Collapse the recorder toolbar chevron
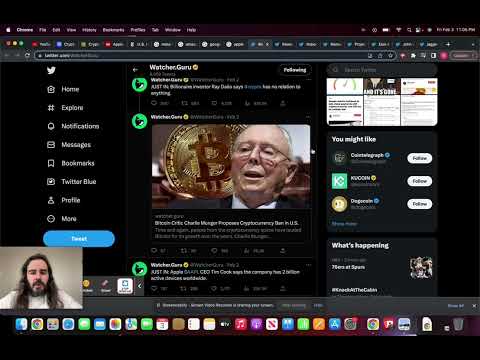The height and width of the screenshot is (360, 480). [139, 286]
